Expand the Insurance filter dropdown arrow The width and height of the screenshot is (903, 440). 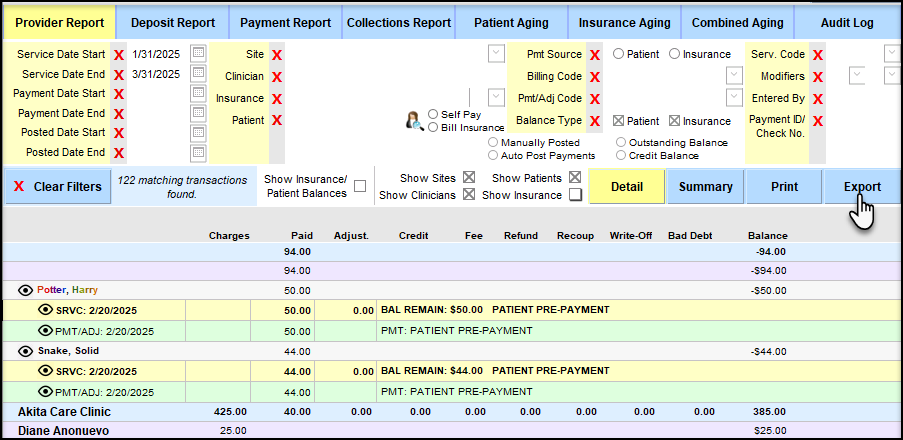click(x=496, y=98)
